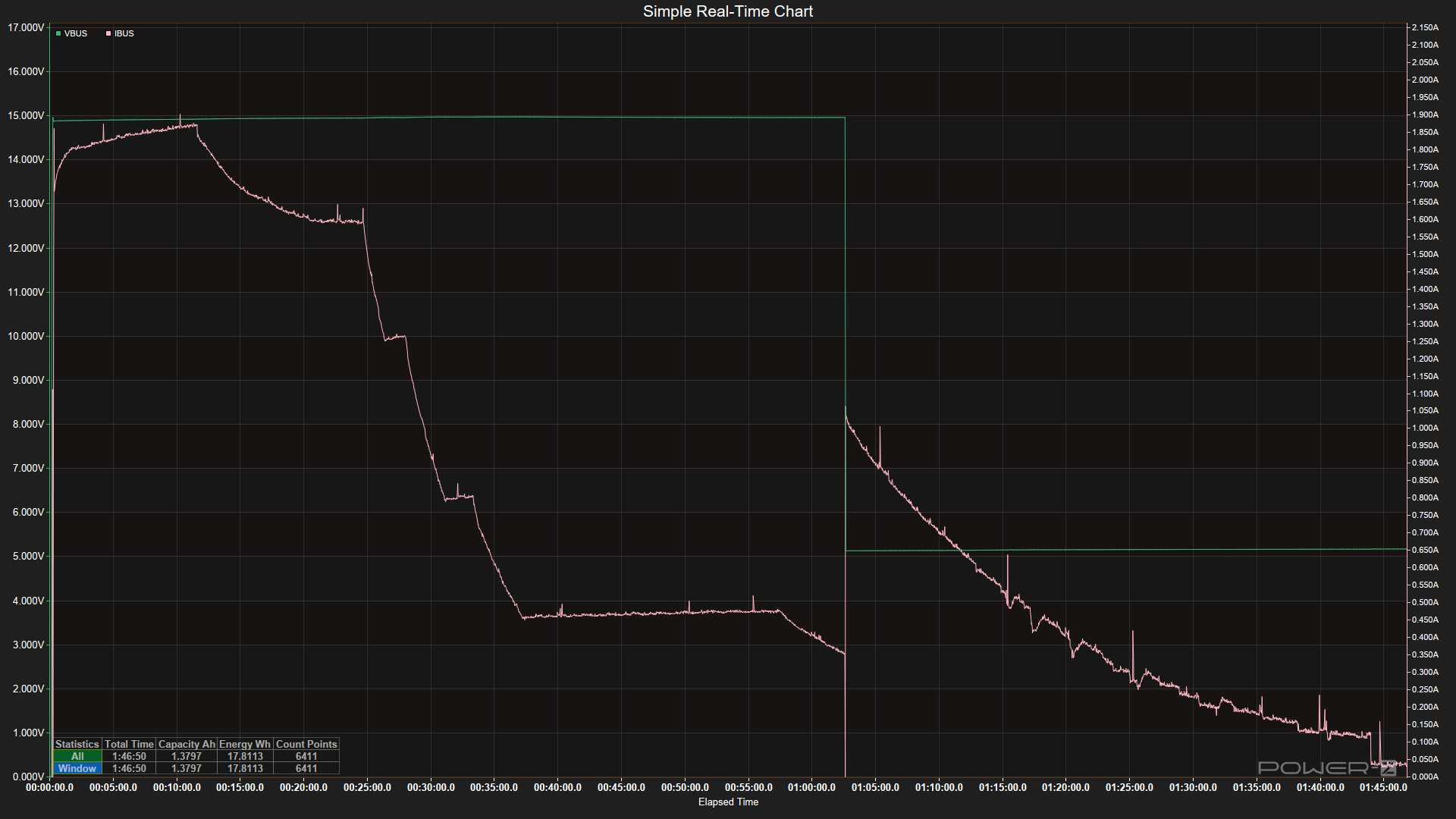This screenshot has height=819, width=1456.
Task: Toggle the VBUS series in the legend
Action: point(75,33)
